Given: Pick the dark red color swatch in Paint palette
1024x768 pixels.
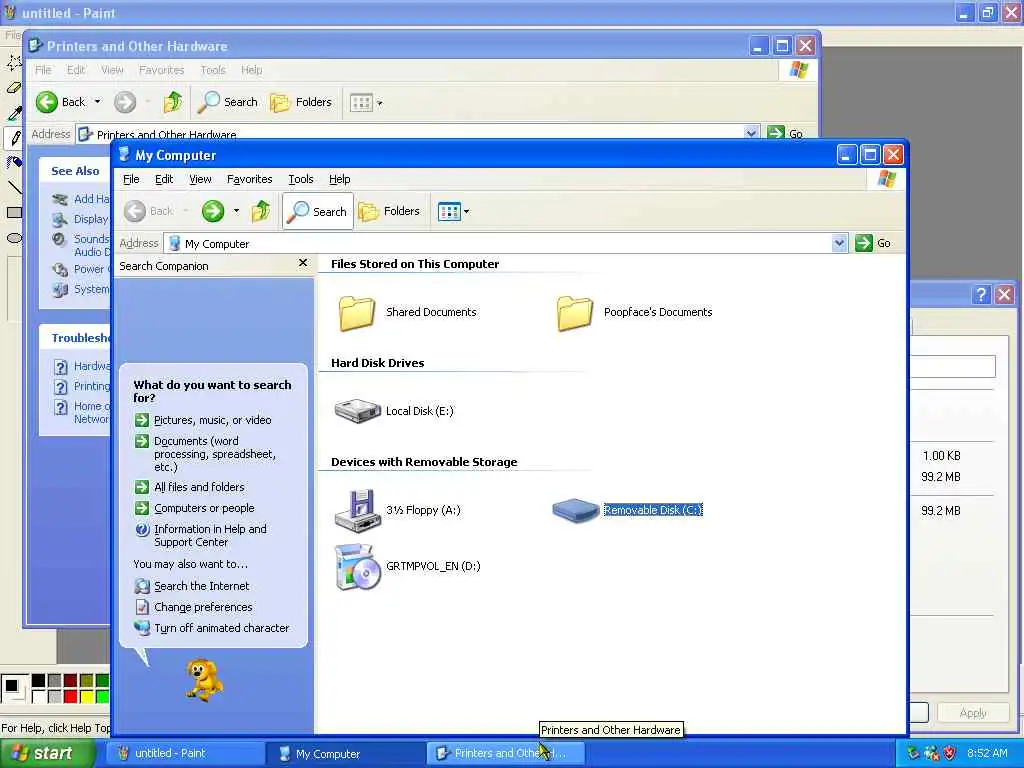Looking at the screenshot, I should 71,681.
